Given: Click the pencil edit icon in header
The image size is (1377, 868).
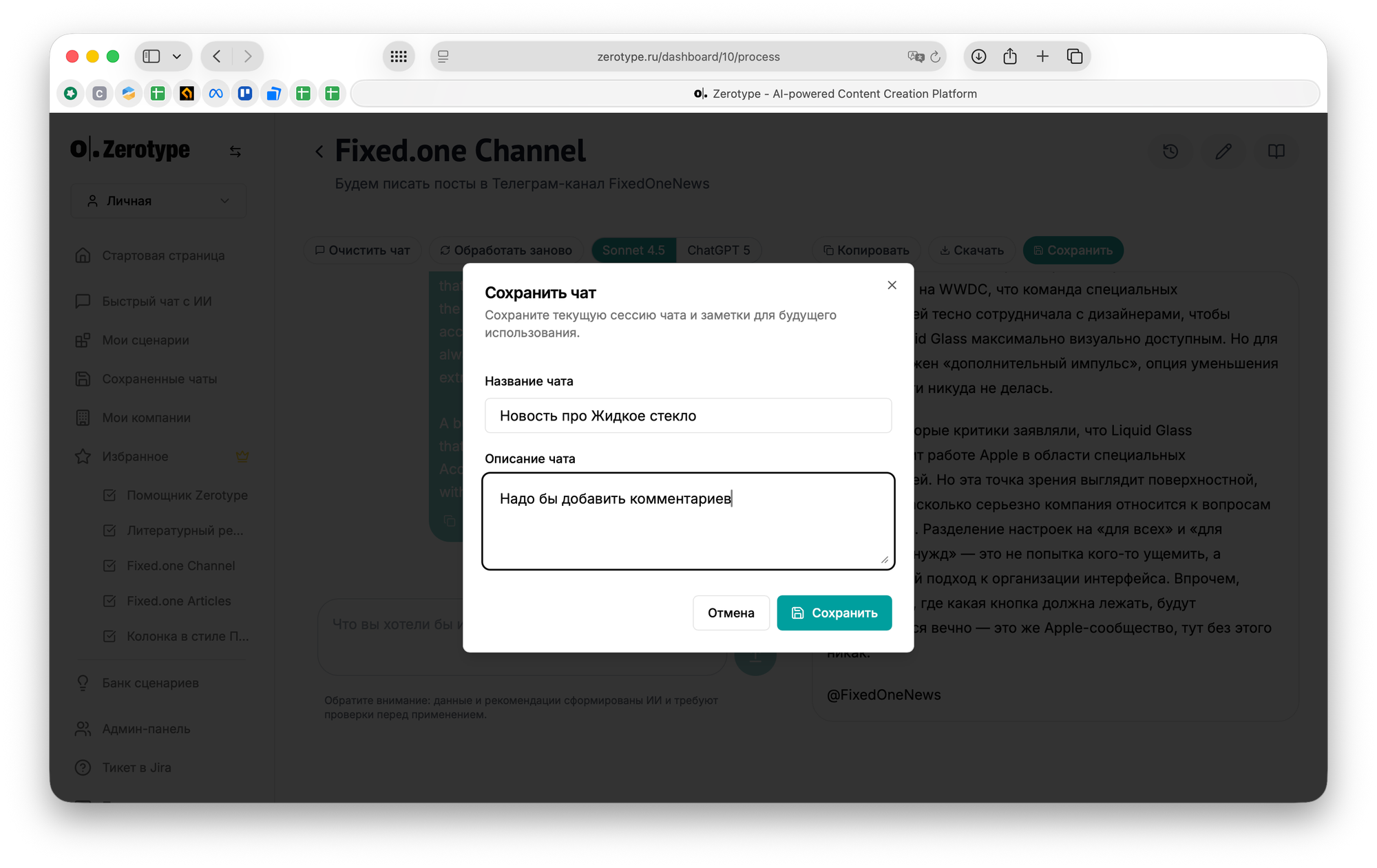Looking at the screenshot, I should [1223, 151].
